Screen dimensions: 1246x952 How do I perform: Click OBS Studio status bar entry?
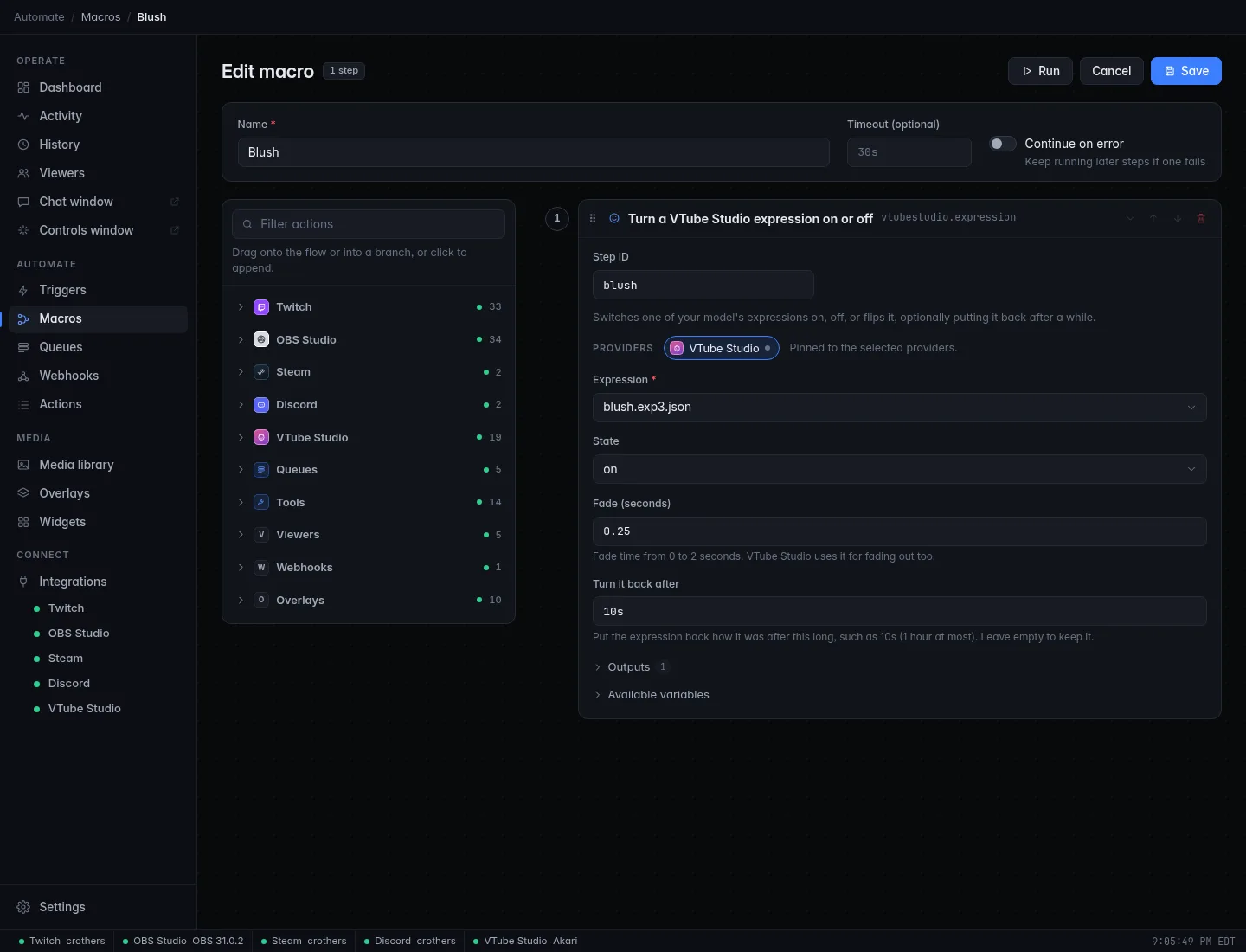pos(183,941)
